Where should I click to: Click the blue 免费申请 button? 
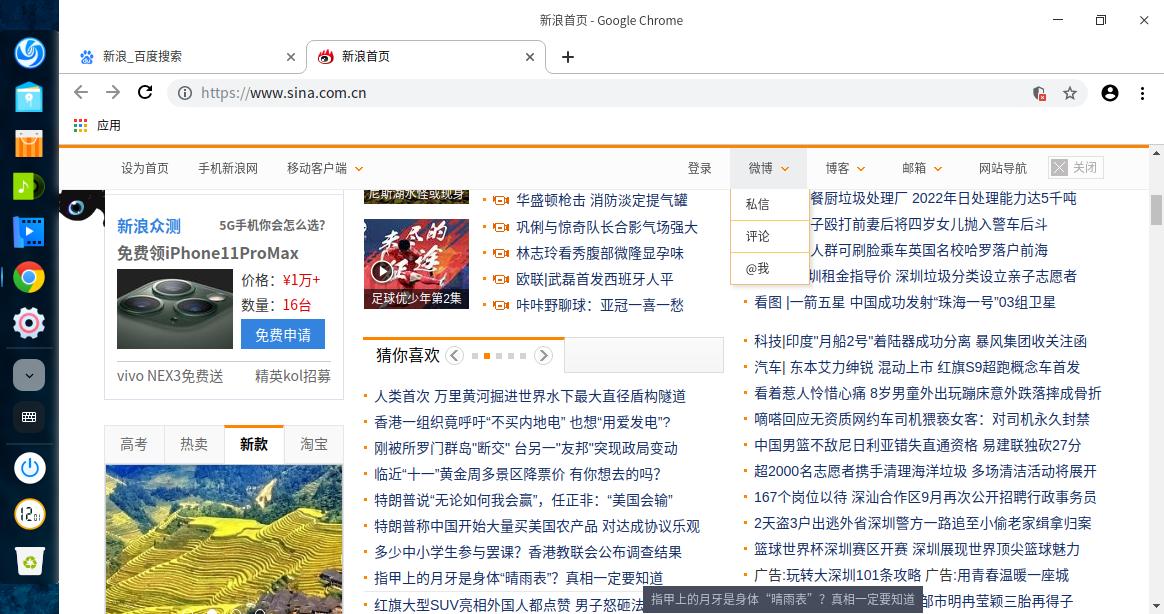pyautogui.click(x=283, y=334)
